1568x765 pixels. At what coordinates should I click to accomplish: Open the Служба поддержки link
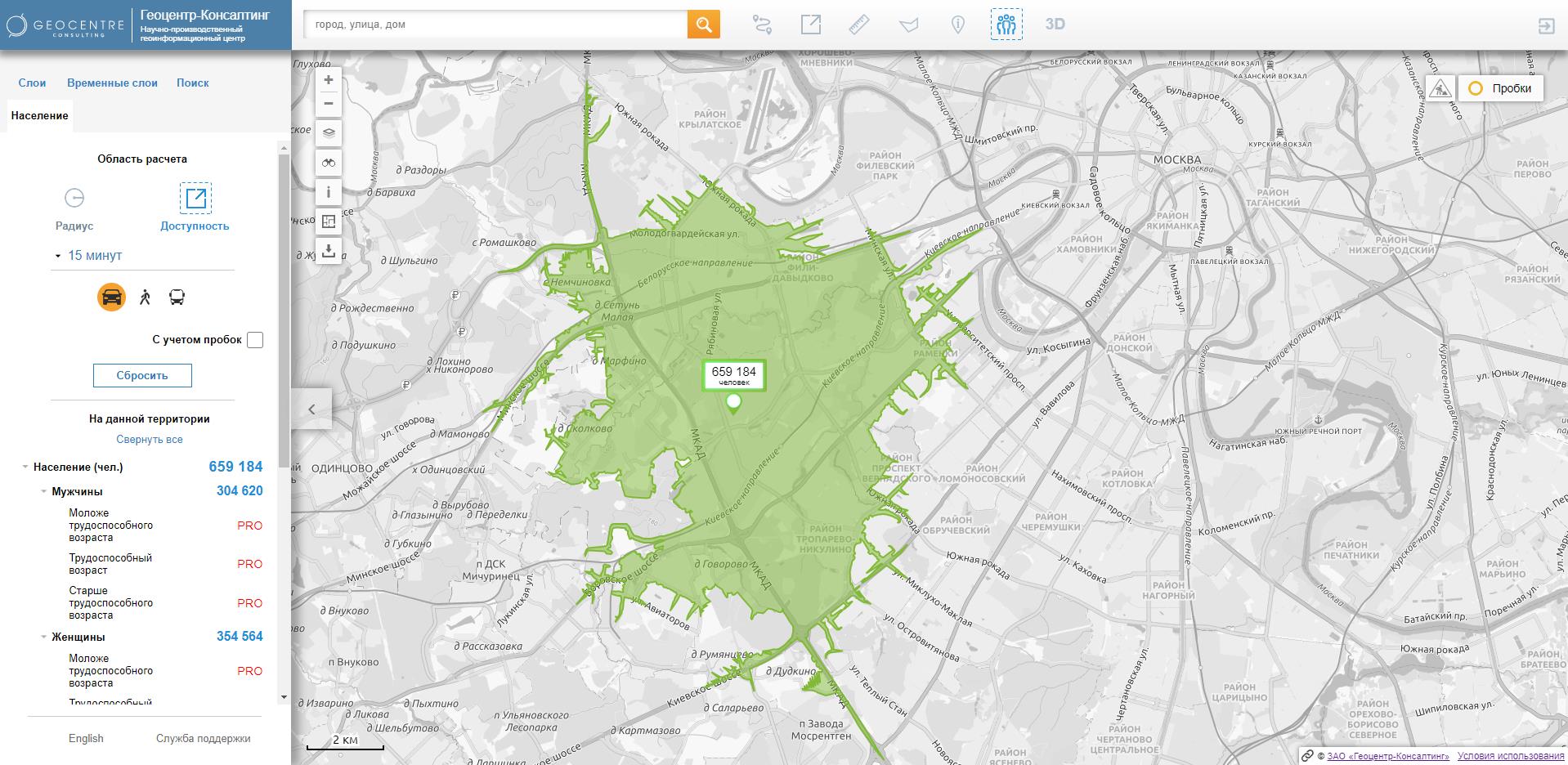(x=204, y=738)
